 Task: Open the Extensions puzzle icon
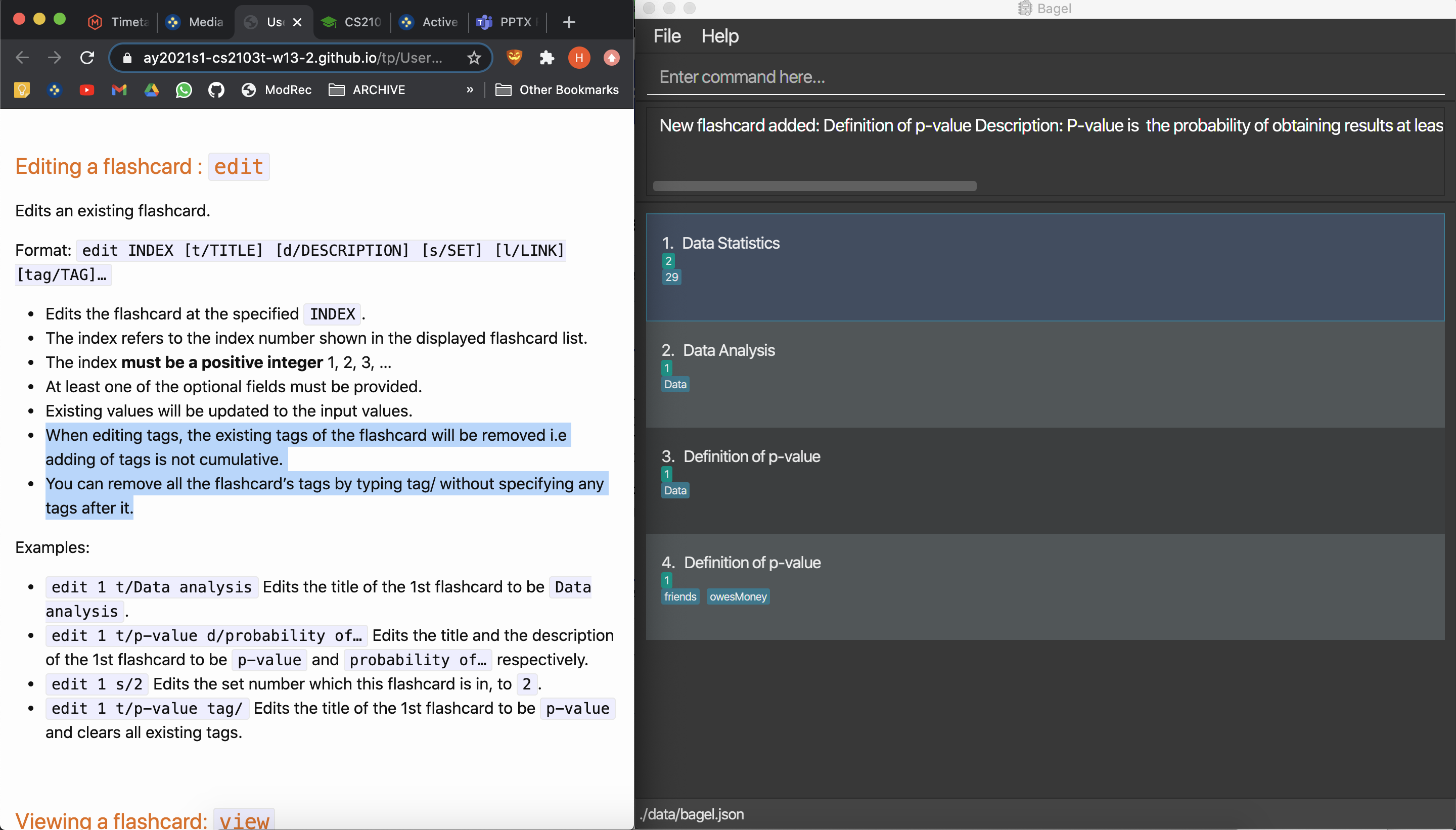coord(547,58)
